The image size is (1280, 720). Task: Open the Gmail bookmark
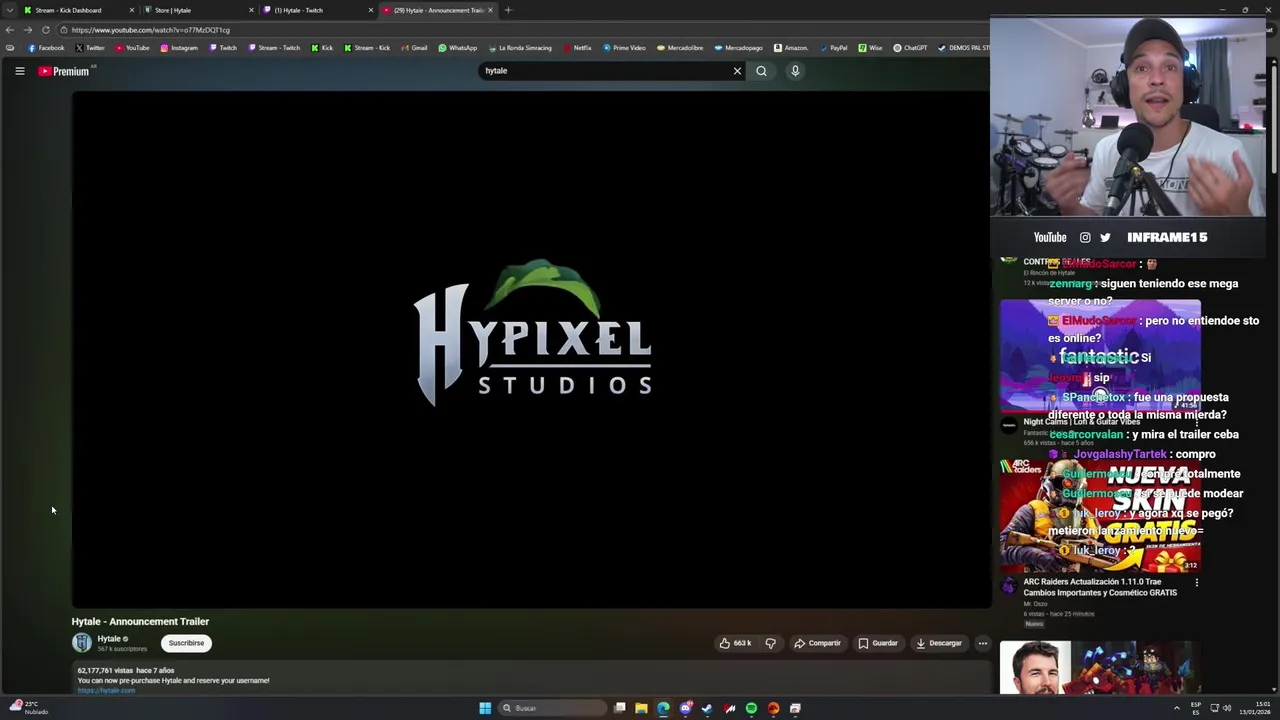point(414,48)
